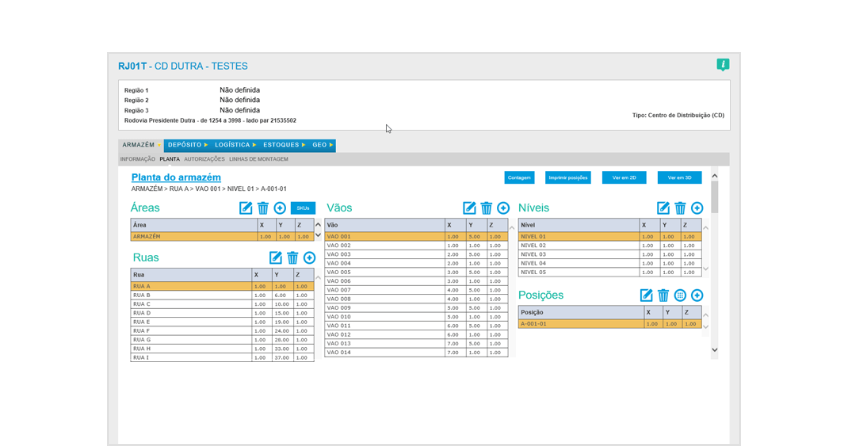Click the edit icon for Vãos
848x446 pixels.
tap(469, 208)
